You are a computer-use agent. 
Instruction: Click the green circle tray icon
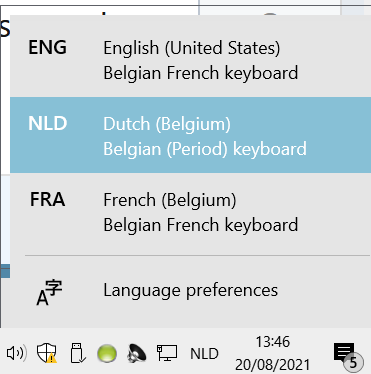click(x=107, y=353)
